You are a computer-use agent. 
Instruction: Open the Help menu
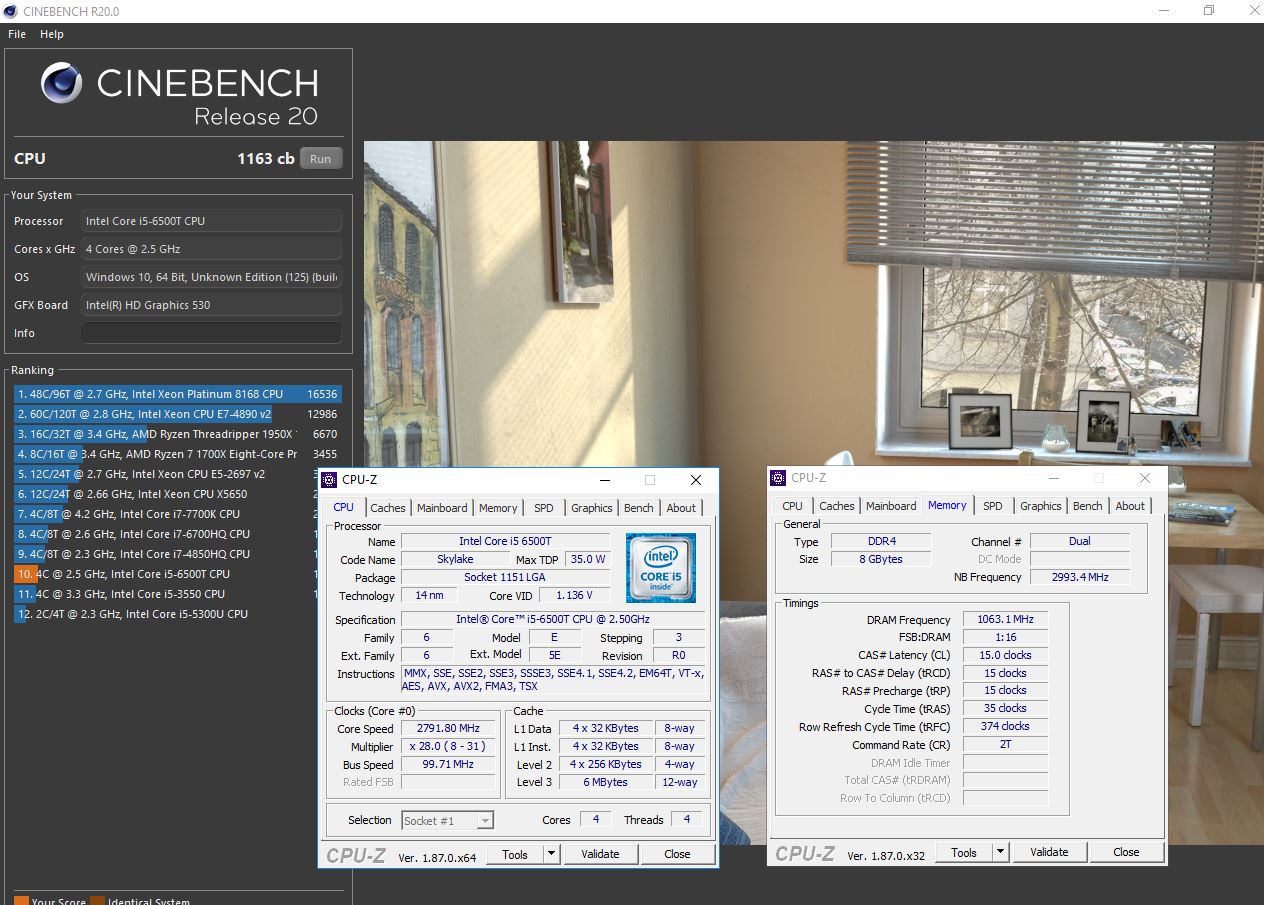(52, 34)
